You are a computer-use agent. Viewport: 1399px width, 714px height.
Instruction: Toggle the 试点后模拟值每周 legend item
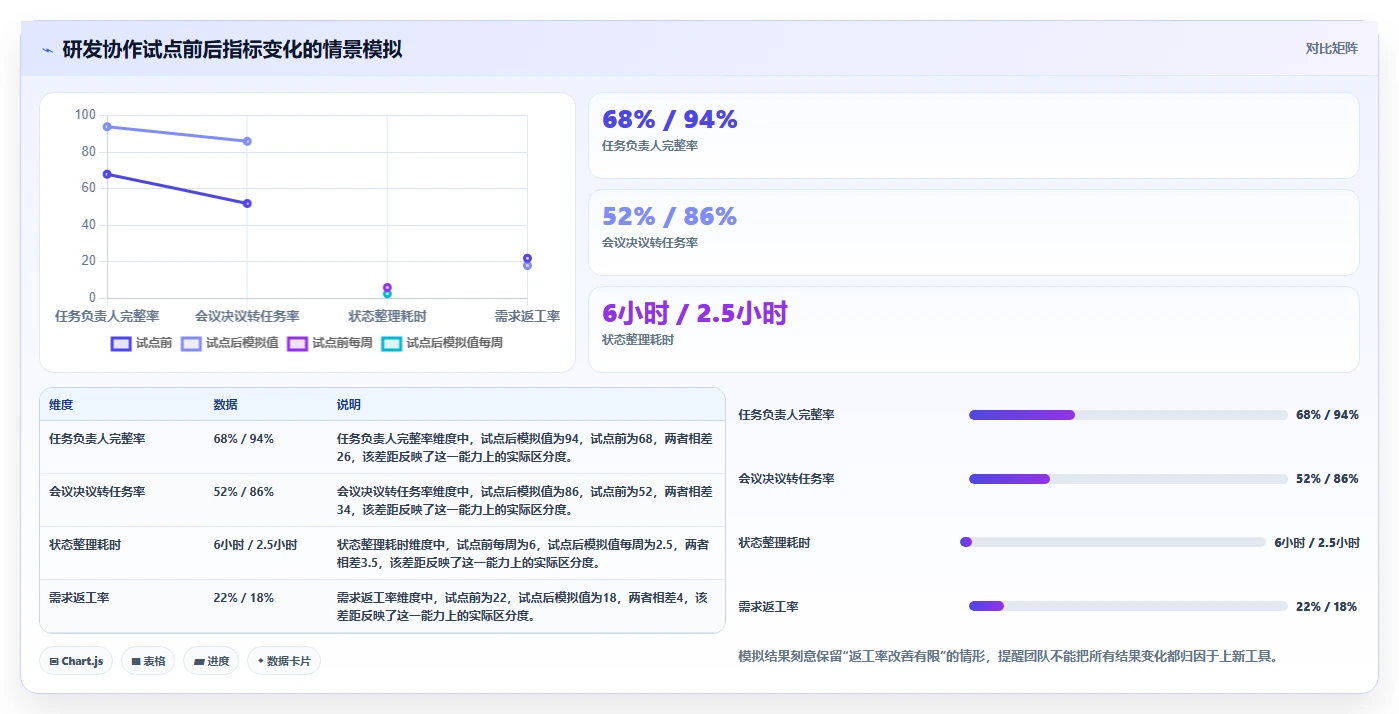441,343
